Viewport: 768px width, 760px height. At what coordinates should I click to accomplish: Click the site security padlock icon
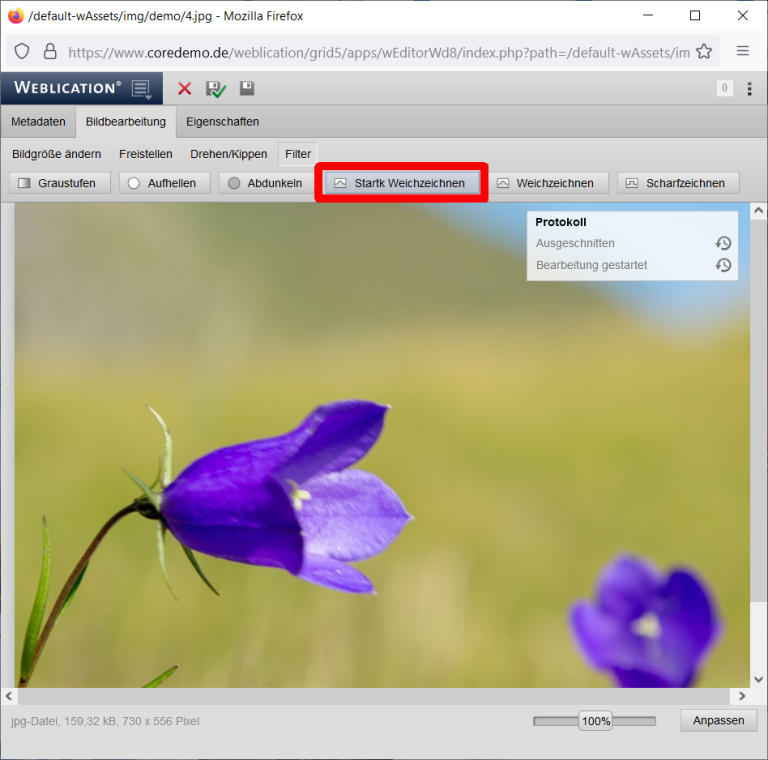[50, 52]
